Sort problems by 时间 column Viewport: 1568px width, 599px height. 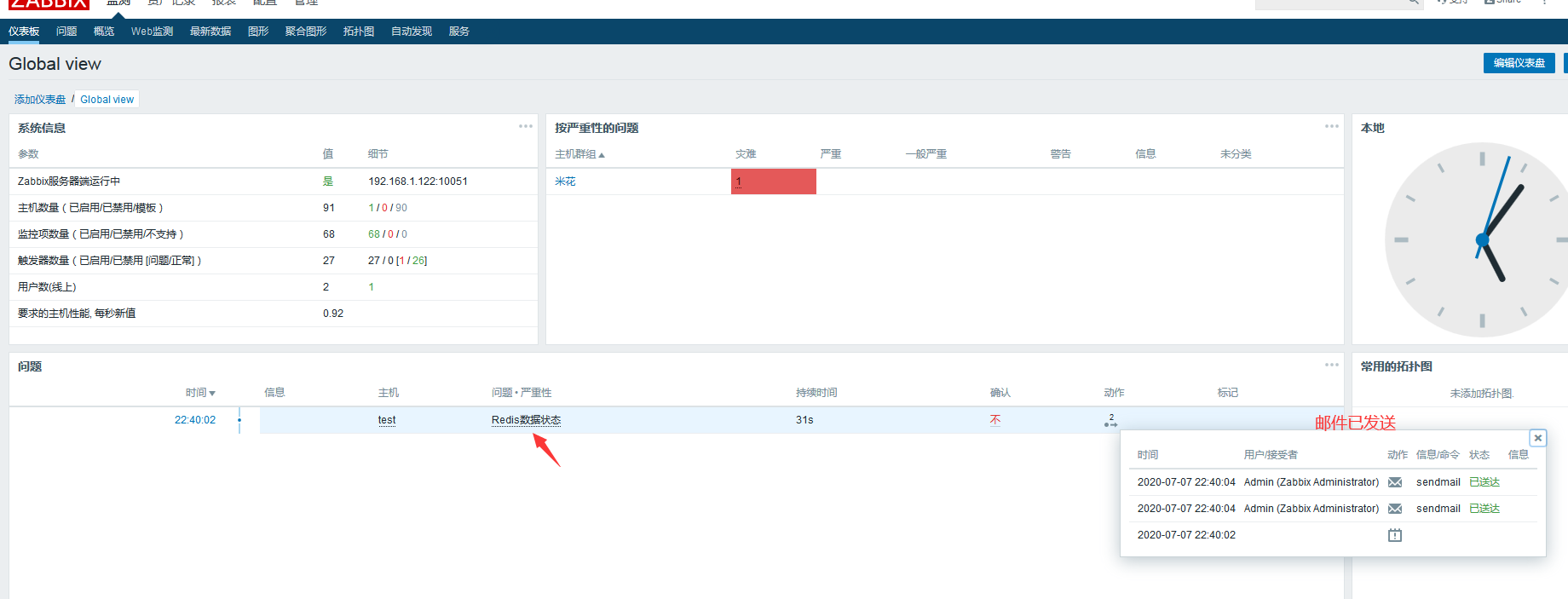199,393
